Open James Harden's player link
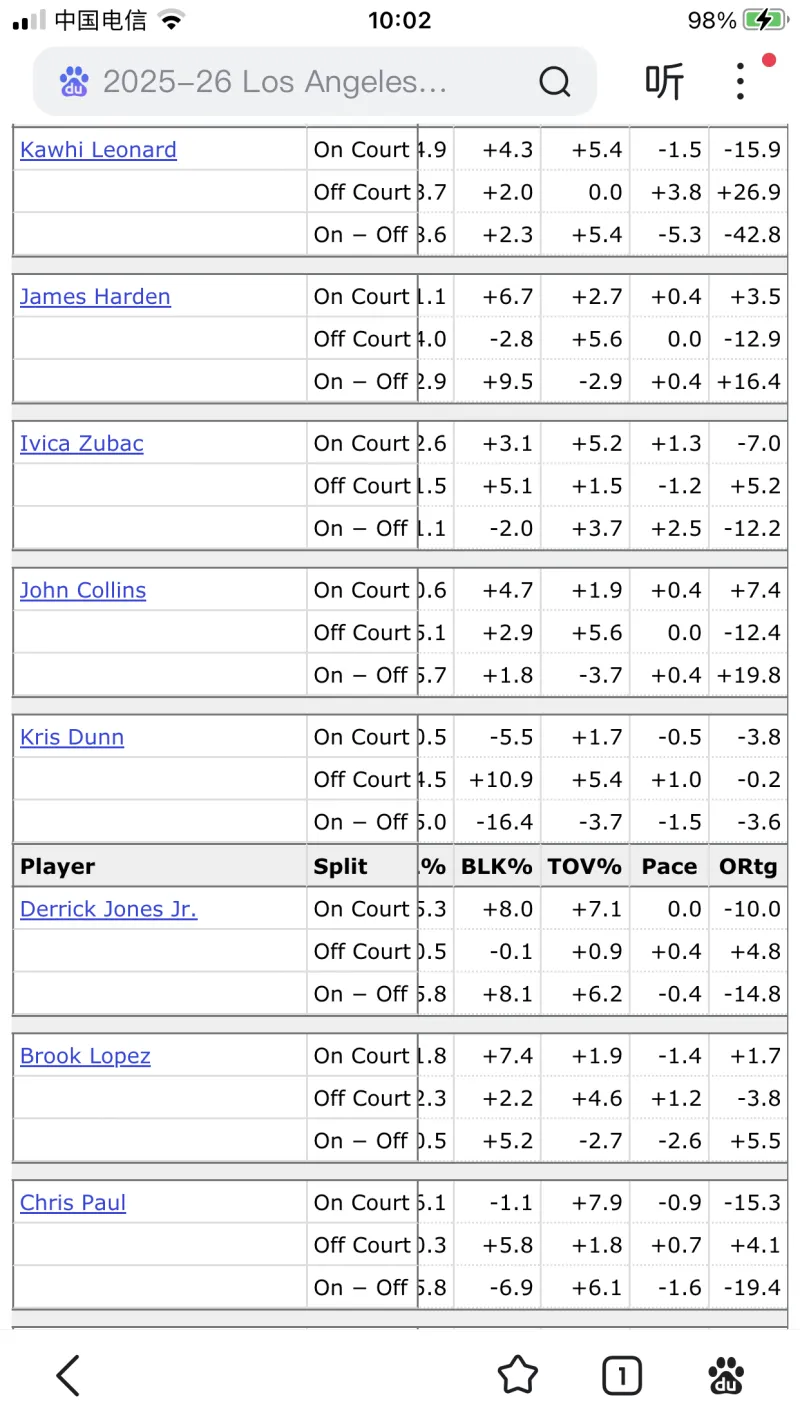This screenshot has width=800, height=1422. 95,297
